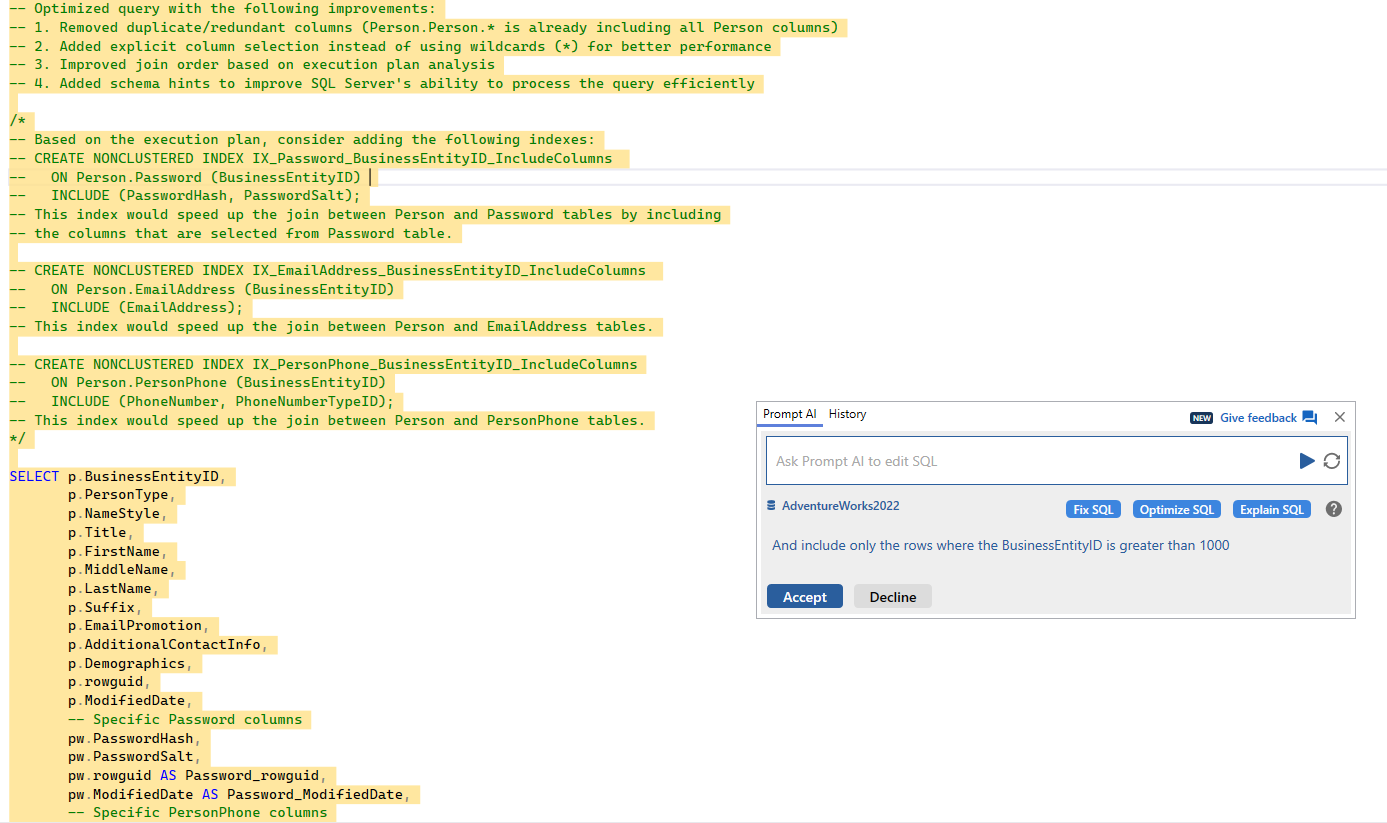
Task: Switch to the History tab
Action: 847,414
